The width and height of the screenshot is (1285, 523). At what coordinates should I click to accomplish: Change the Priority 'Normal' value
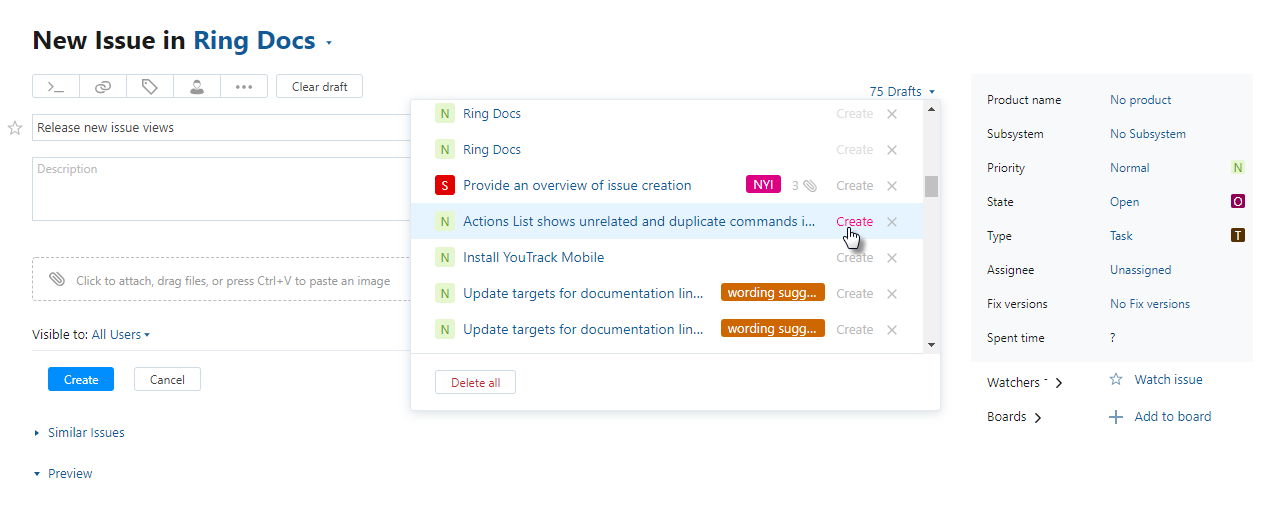click(1130, 168)
